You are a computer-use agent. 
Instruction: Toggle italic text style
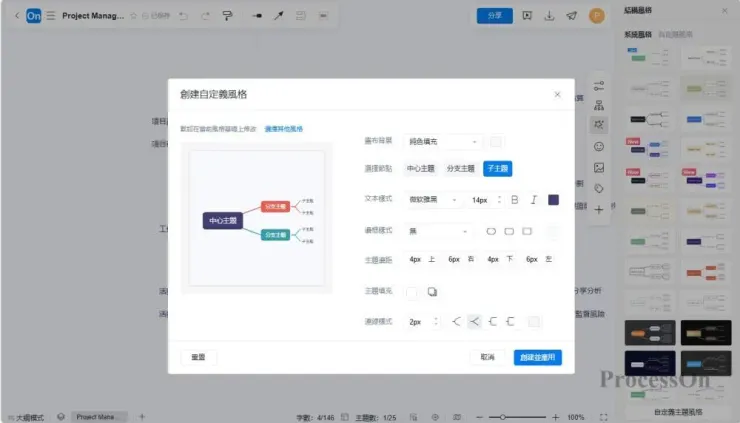(x=534, y=200)
